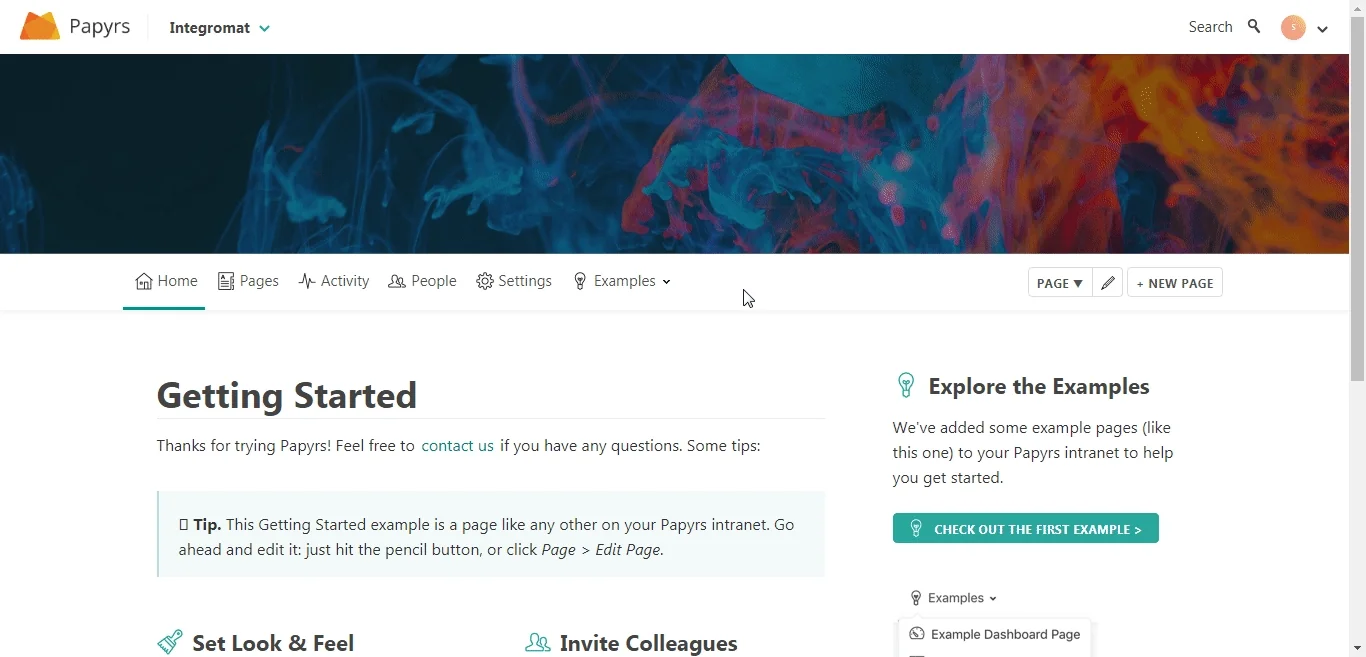Click the pencil edit page icon
Image resolution: width=1366 pixels, height=657 pixels.
[x=1107, y=283]
